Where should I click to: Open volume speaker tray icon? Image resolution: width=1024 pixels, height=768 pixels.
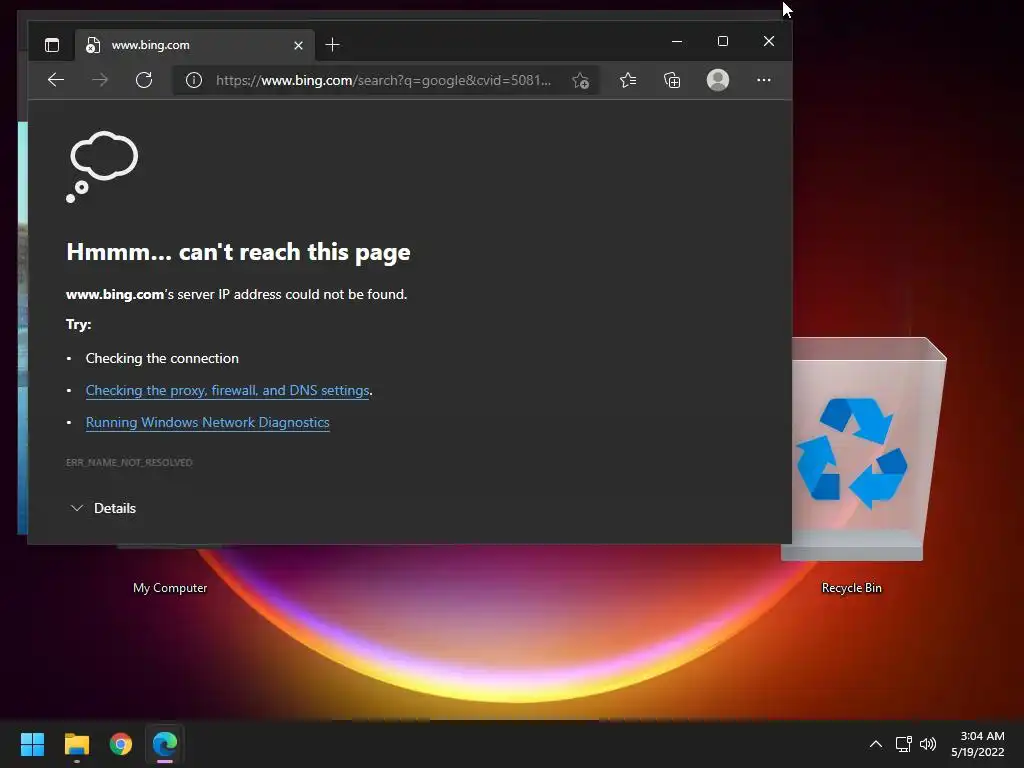click(928, 744)
